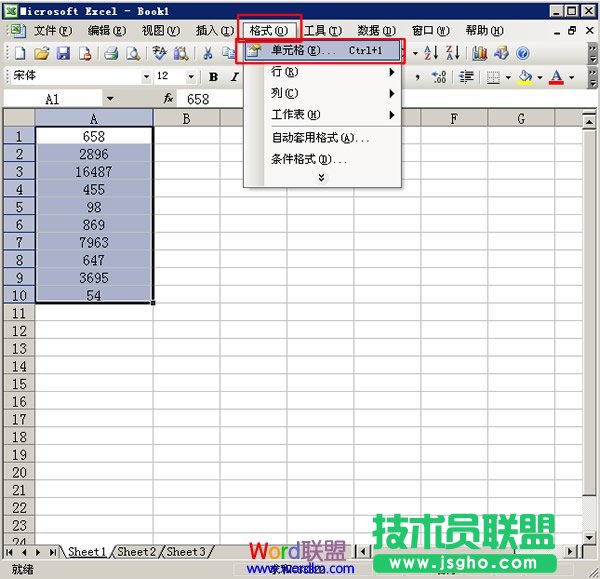600x579 pixels.
Task: Click the Sort Descending icon
Action: [453, 53]
